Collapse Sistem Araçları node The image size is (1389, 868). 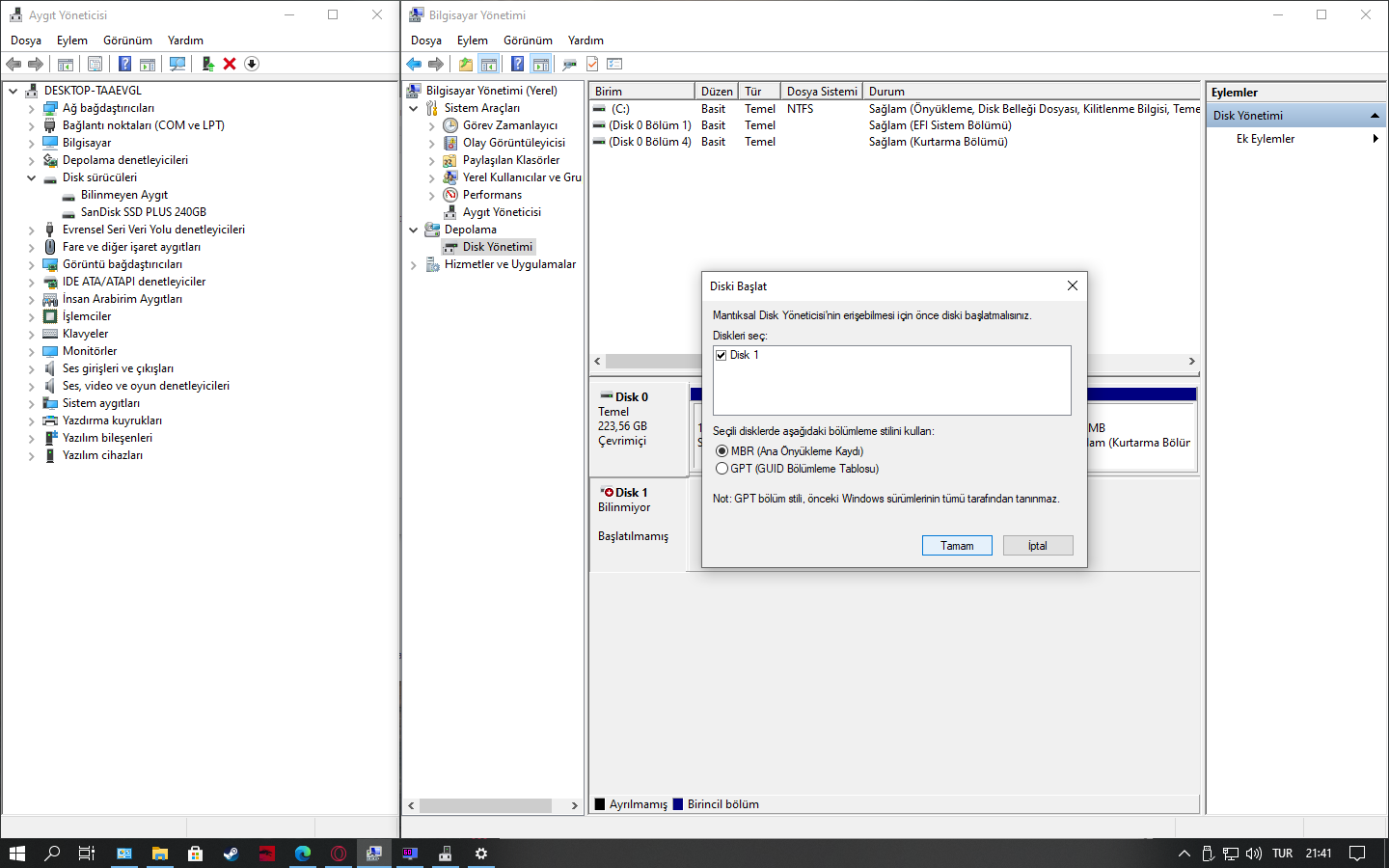point(413,108)
